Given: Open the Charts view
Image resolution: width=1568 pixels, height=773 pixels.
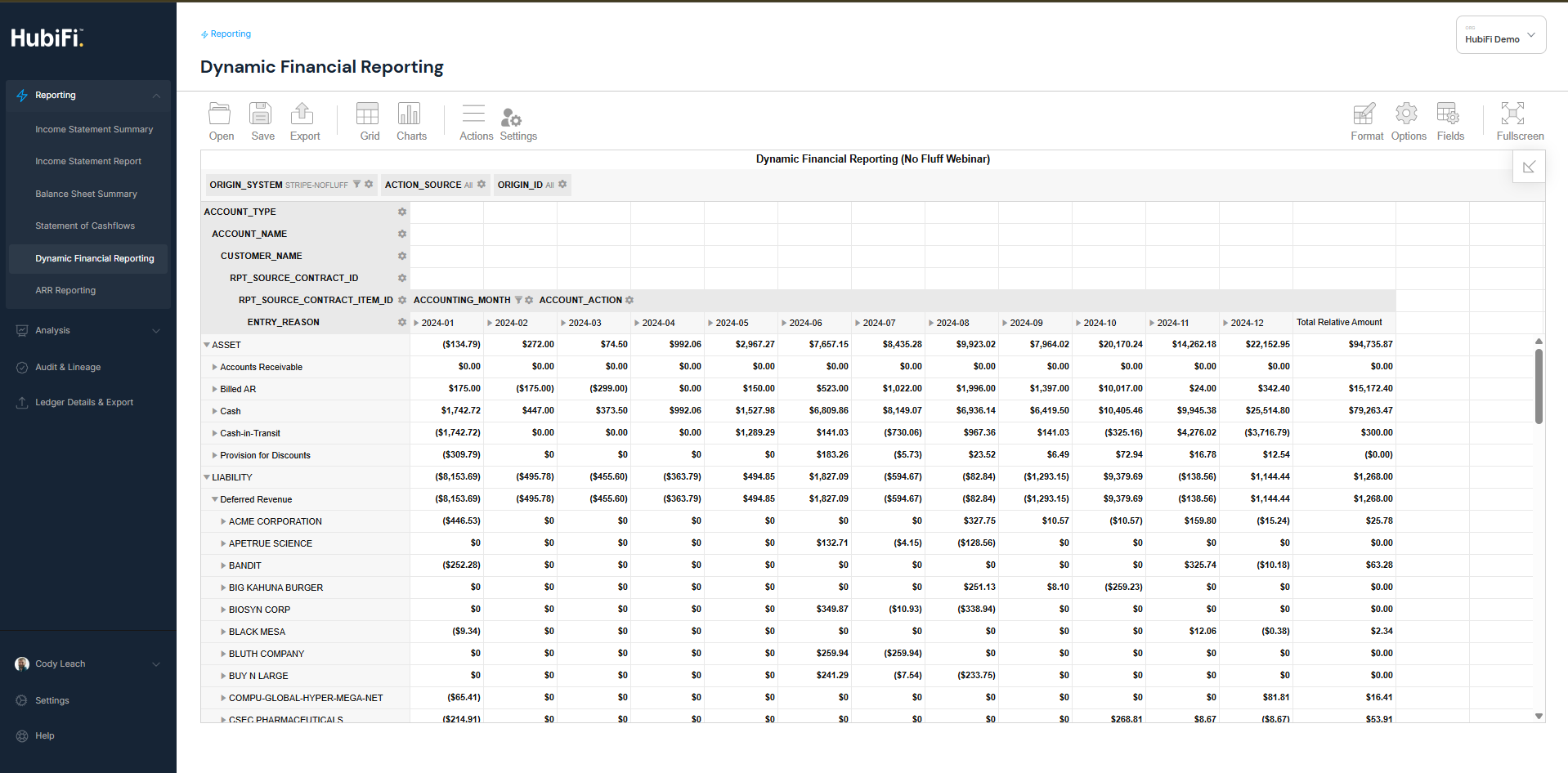Looking at the screenshot, I should [x=410, y=121].
